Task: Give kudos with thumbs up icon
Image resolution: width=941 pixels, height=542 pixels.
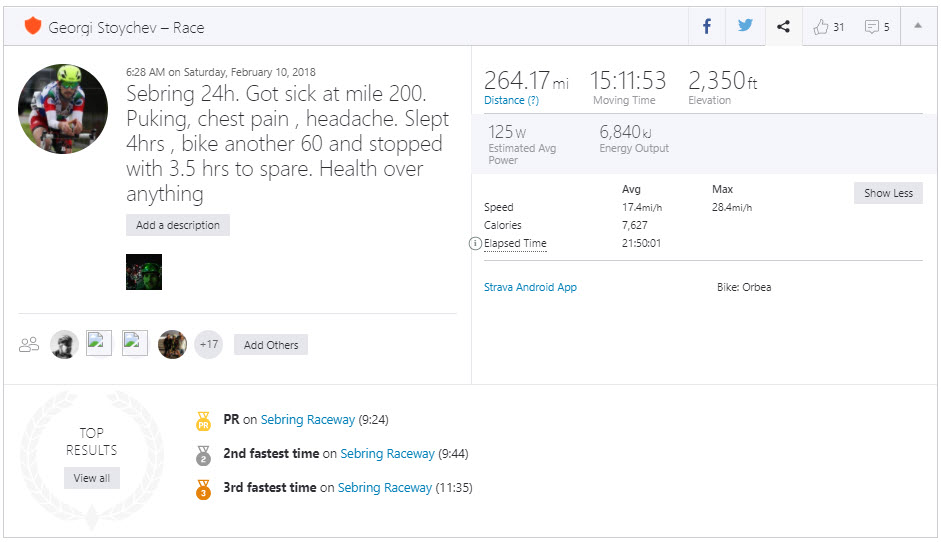Action: [x=822, y=27]
